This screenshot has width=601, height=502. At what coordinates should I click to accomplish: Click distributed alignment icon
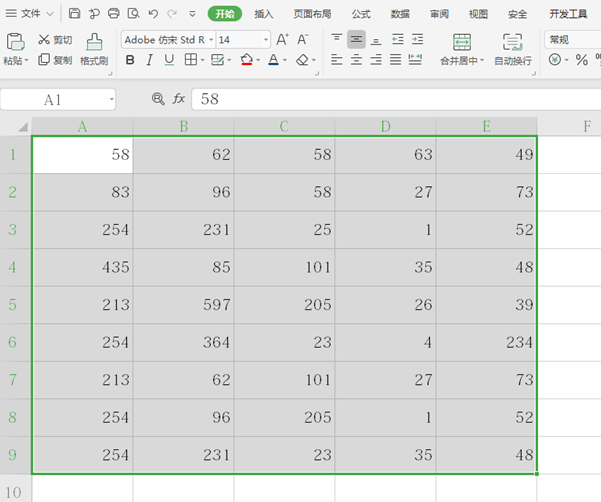tap(415, 60)
